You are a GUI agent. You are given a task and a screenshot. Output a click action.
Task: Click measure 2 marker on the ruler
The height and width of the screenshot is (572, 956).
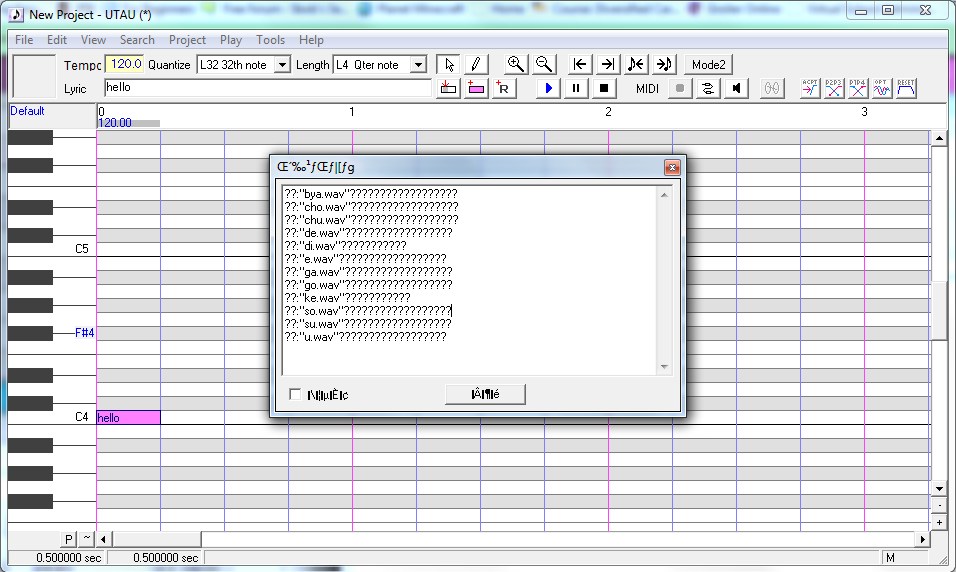click(608, 112)
